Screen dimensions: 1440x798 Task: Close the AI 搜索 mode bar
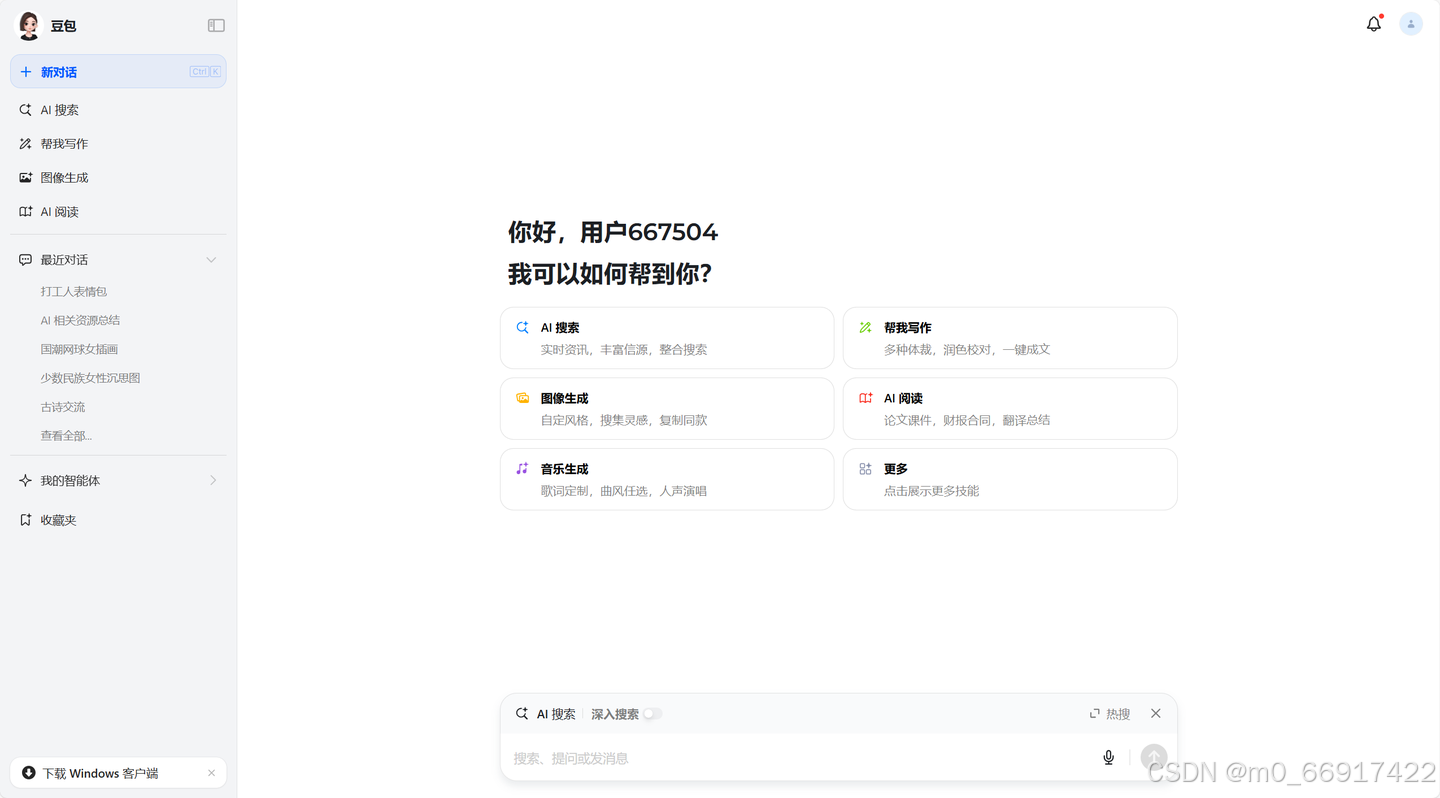coord(1156,714)
